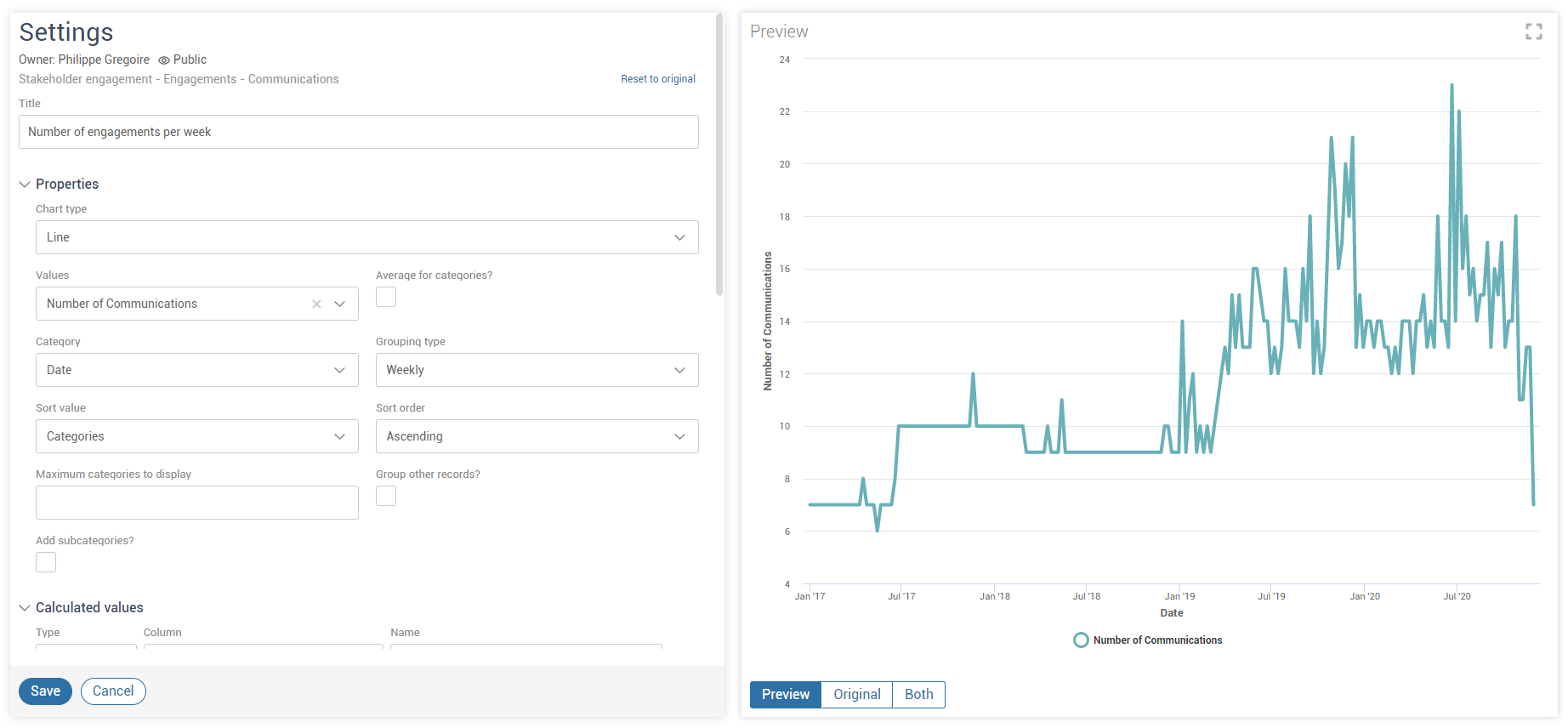
Task: Collapse the Properties section chevron
Action: pyautogui.click(x=25, y=185)
